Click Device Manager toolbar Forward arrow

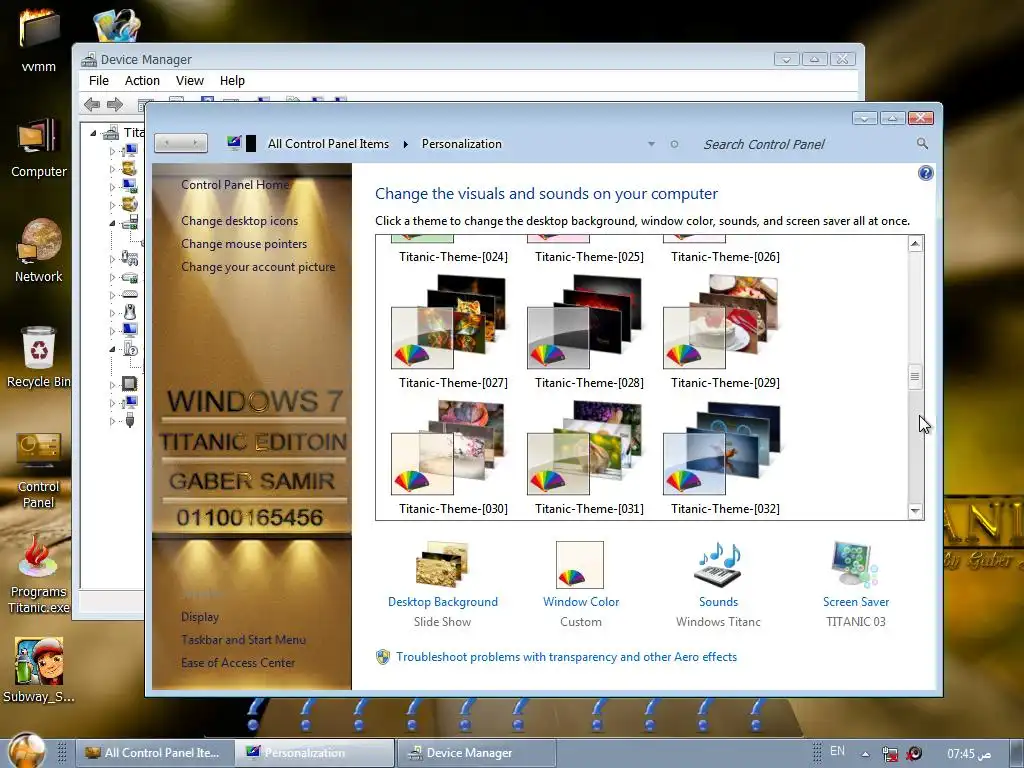pyautogui.click(x=115, y=104)
